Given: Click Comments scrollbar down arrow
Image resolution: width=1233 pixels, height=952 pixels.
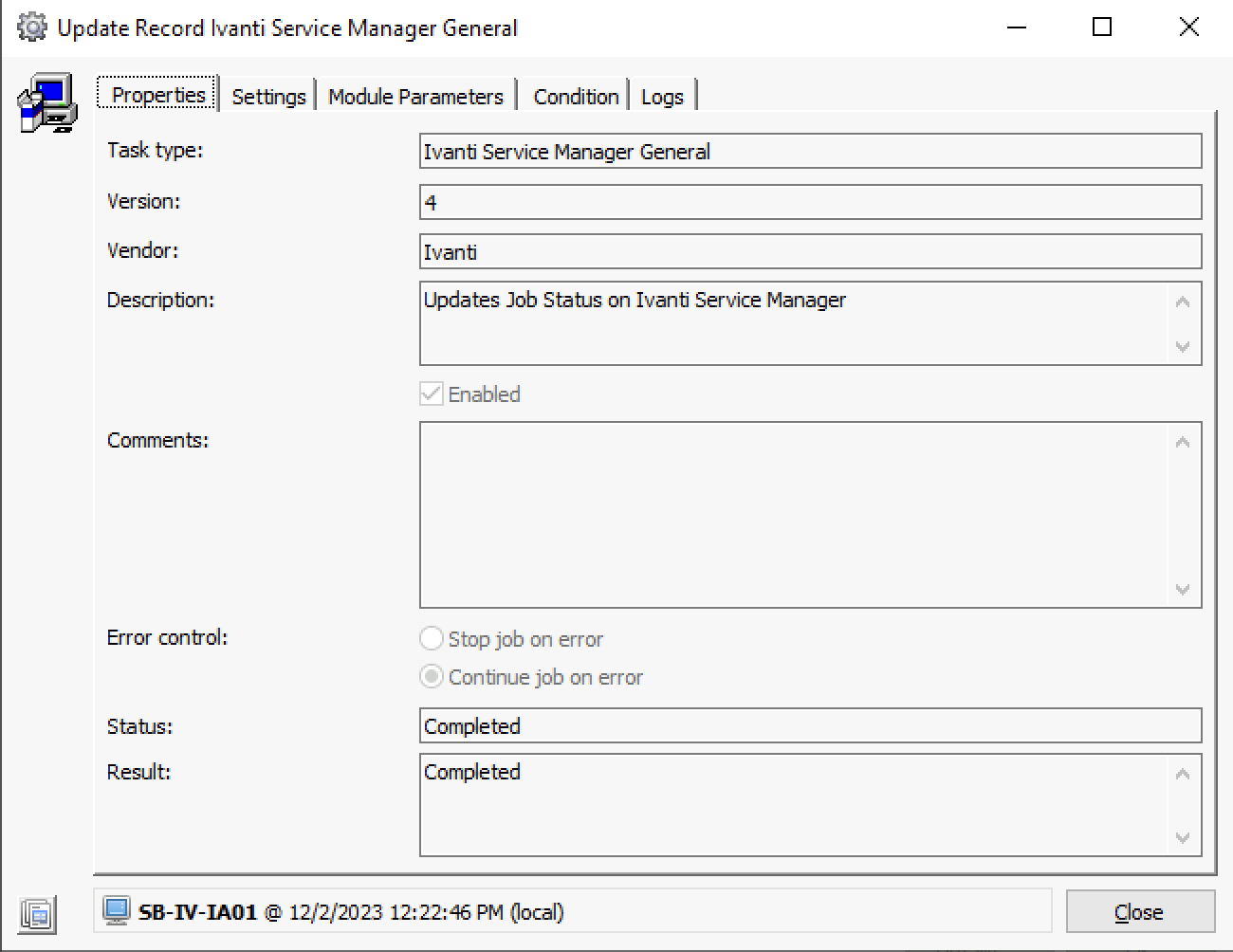Looking at the screenshot, I should pyautogui.click(x=1183, y=589).
